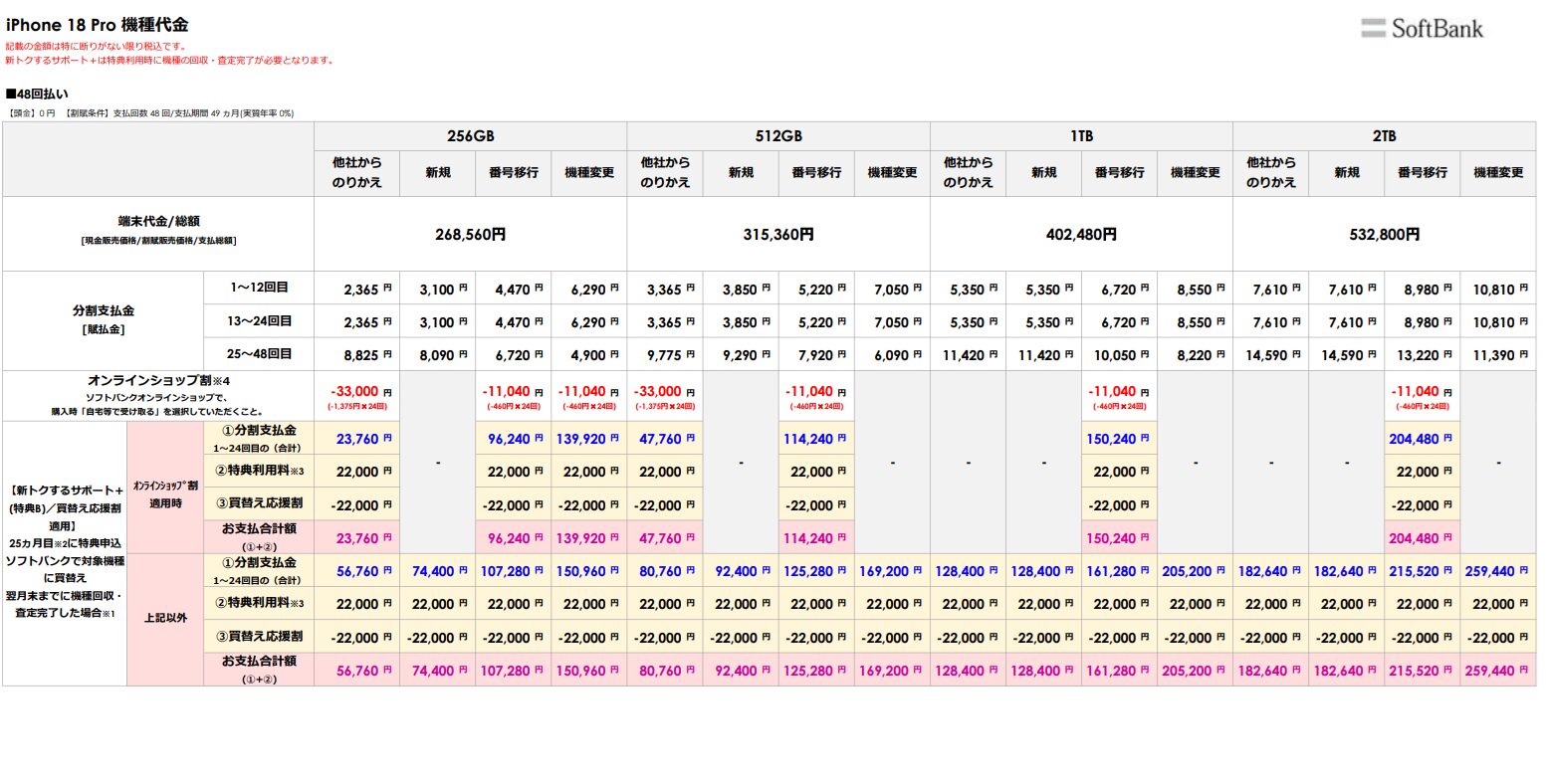The width and height of the screenshot is (1546, 784).
Task: Select the "11,390円" cell
Action: (1498, 355)
